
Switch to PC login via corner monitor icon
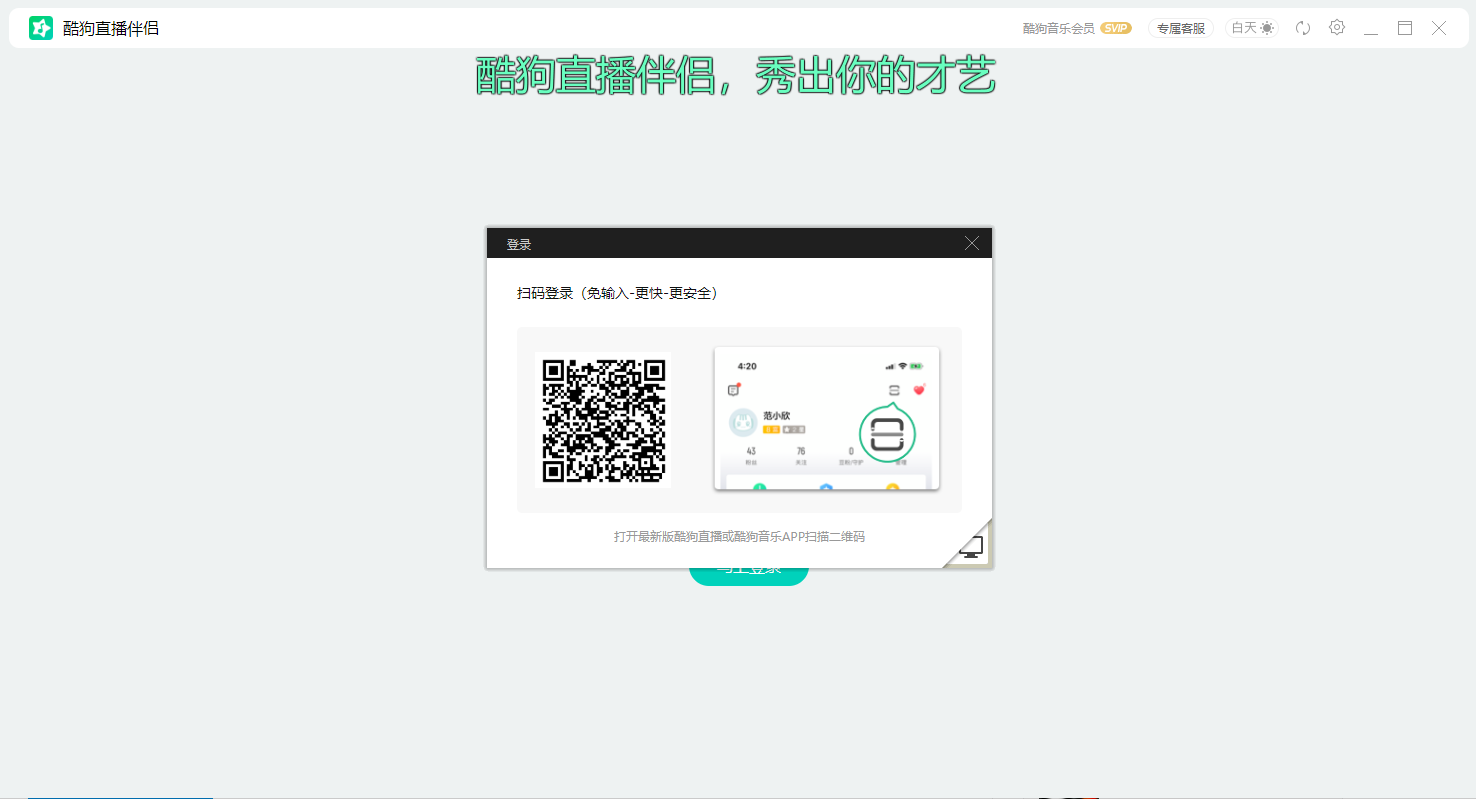[969, 545]
